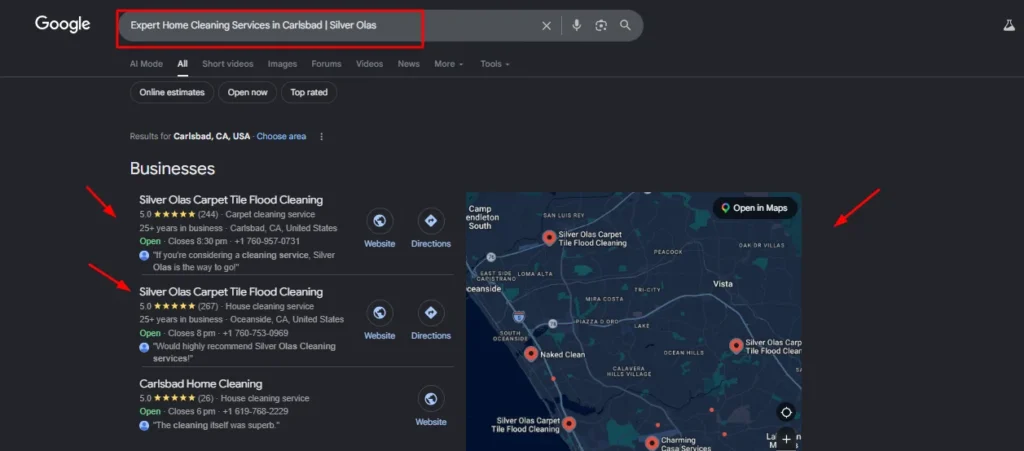
Task: Toggle Online estimates filter chip
Action: 172,93
